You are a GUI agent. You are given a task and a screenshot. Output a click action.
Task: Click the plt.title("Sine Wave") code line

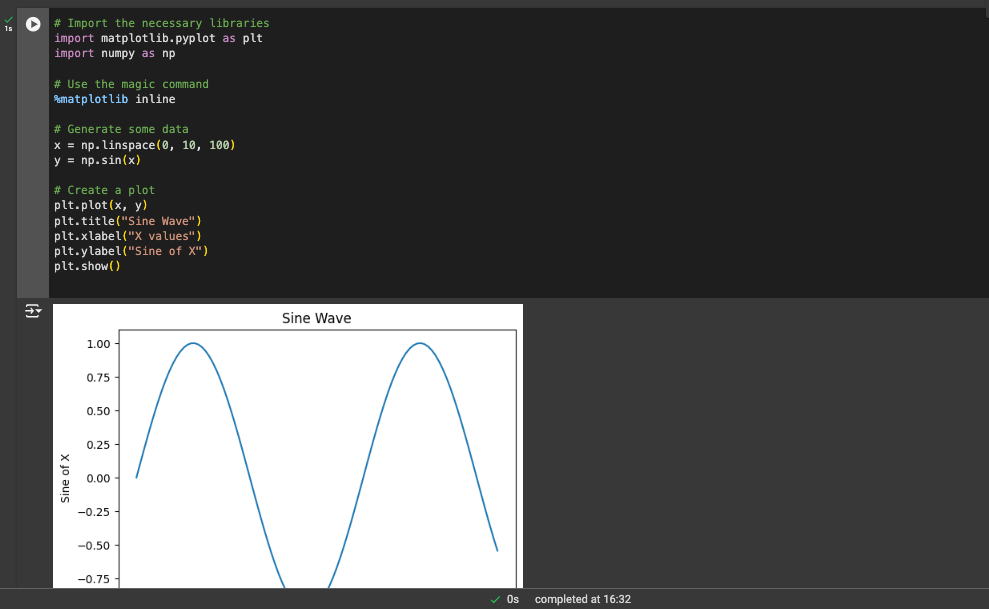(x=128, y=221)
